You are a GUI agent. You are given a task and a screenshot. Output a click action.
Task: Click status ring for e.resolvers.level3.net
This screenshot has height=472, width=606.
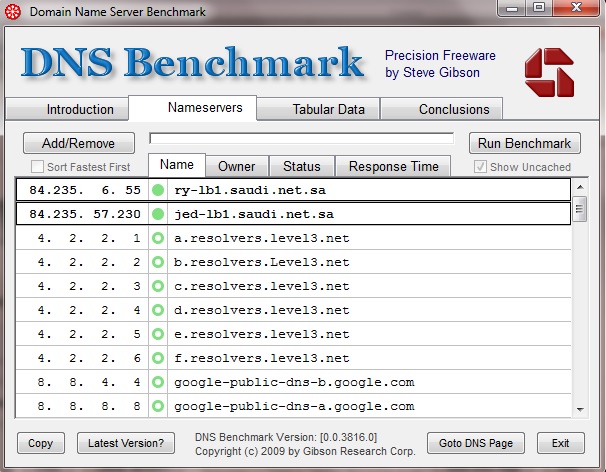point(158,334)
